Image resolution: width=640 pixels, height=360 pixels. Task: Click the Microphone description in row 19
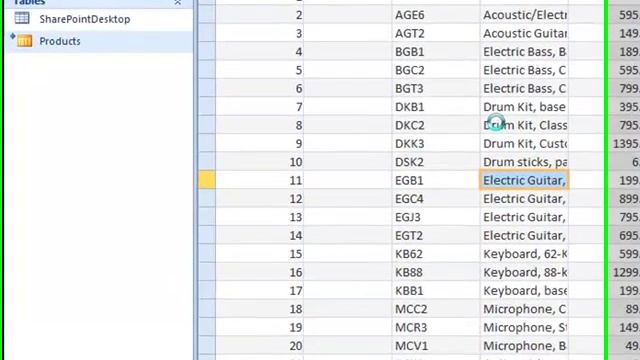pyautogui.click(x=524, y=327)
